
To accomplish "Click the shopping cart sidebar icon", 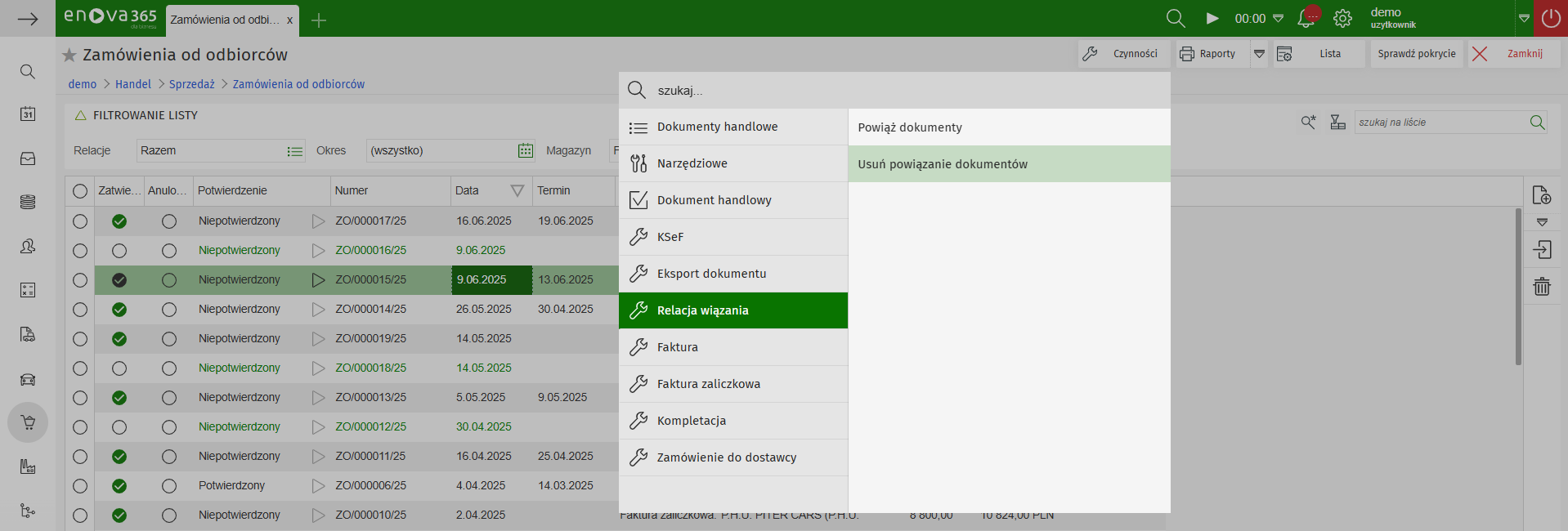I will (x=28, y=422).
